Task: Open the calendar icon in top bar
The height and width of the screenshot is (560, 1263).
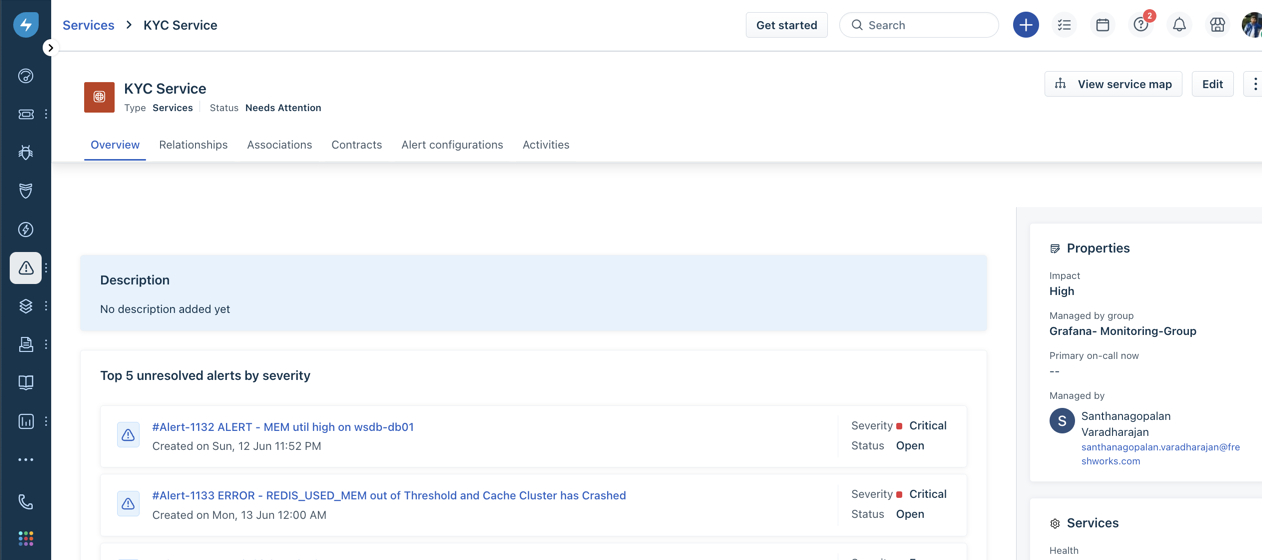Action: (1103, 25)
